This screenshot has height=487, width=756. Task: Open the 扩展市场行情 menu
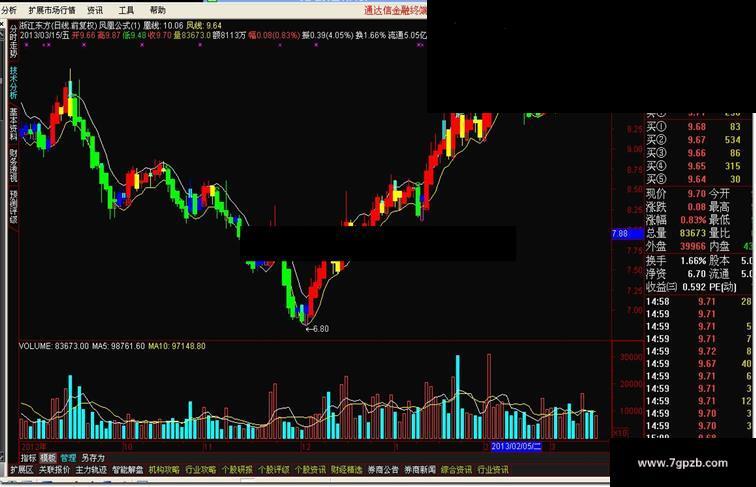52,10
